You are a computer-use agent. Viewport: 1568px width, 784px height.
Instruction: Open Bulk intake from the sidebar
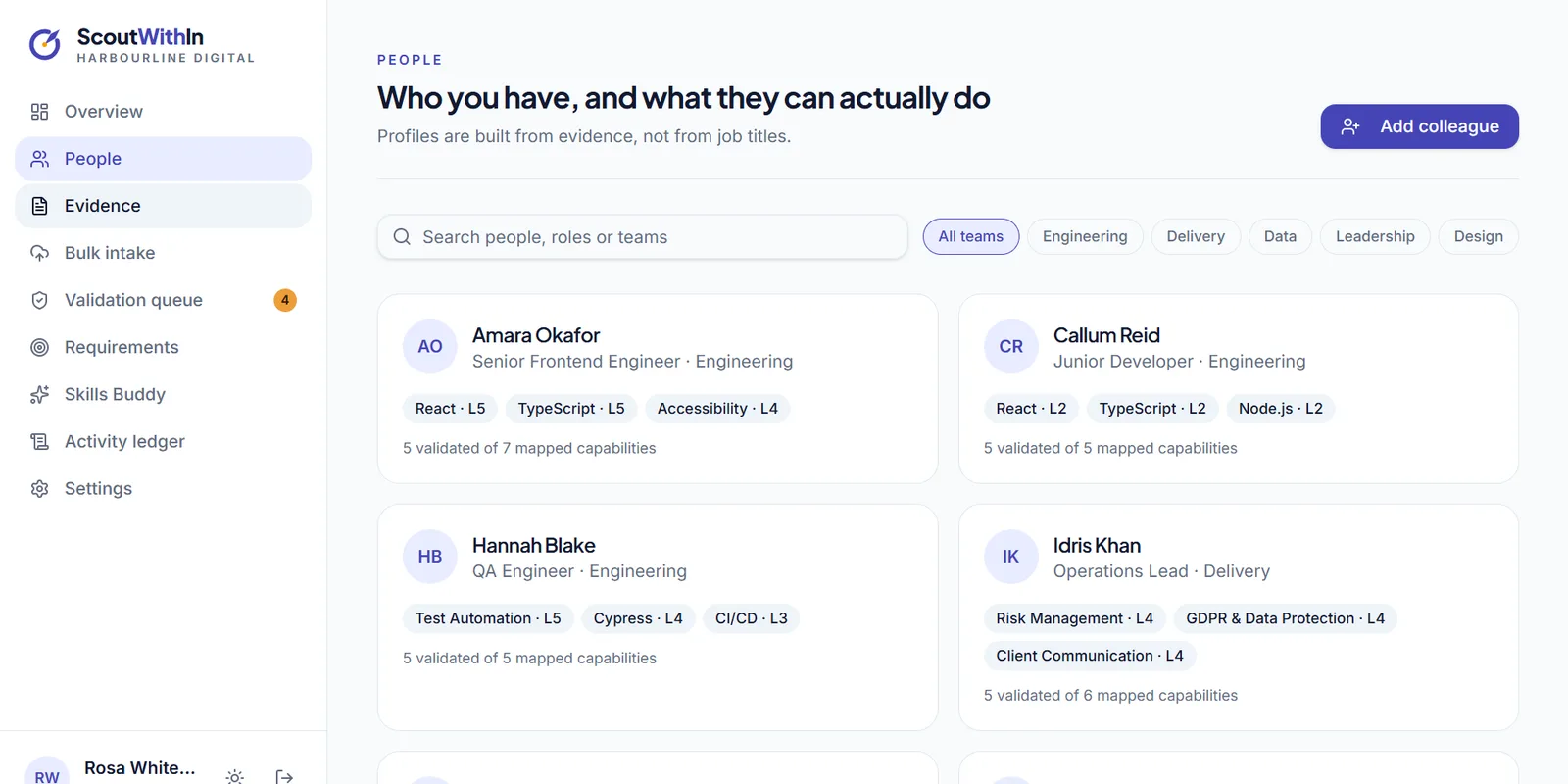point(163,253)
